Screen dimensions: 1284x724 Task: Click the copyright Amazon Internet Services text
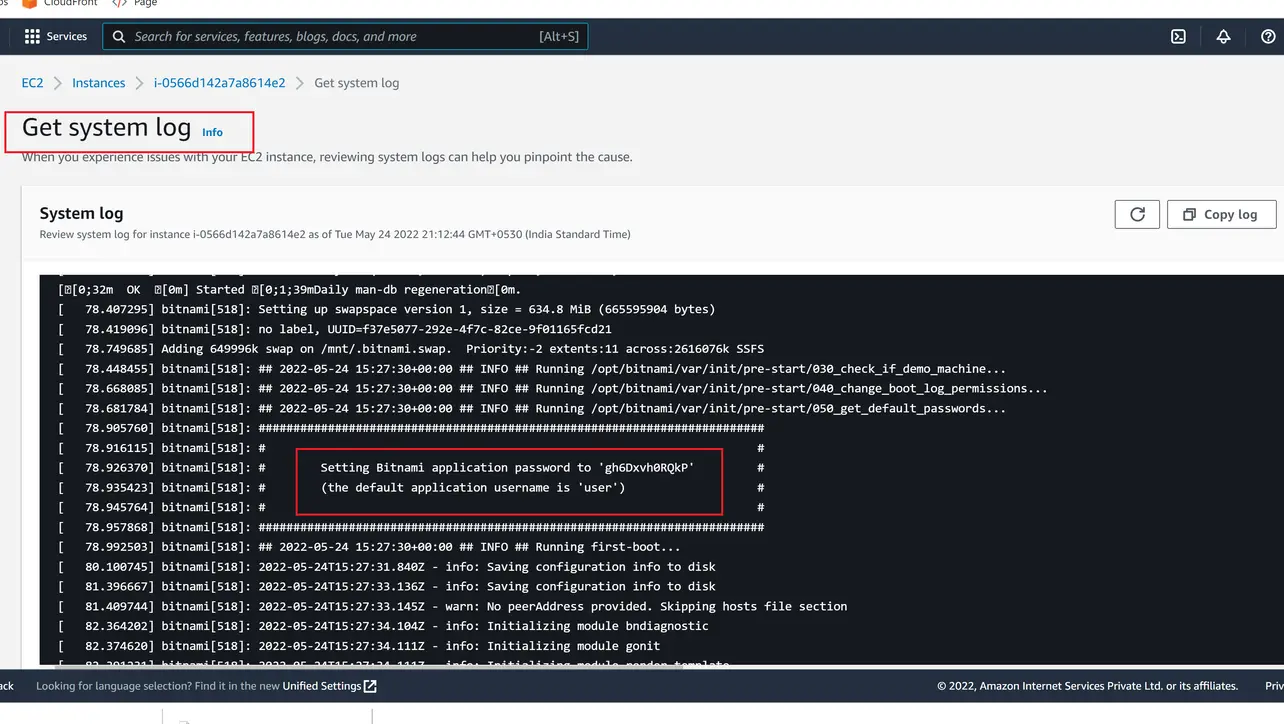pos(1087,686)
